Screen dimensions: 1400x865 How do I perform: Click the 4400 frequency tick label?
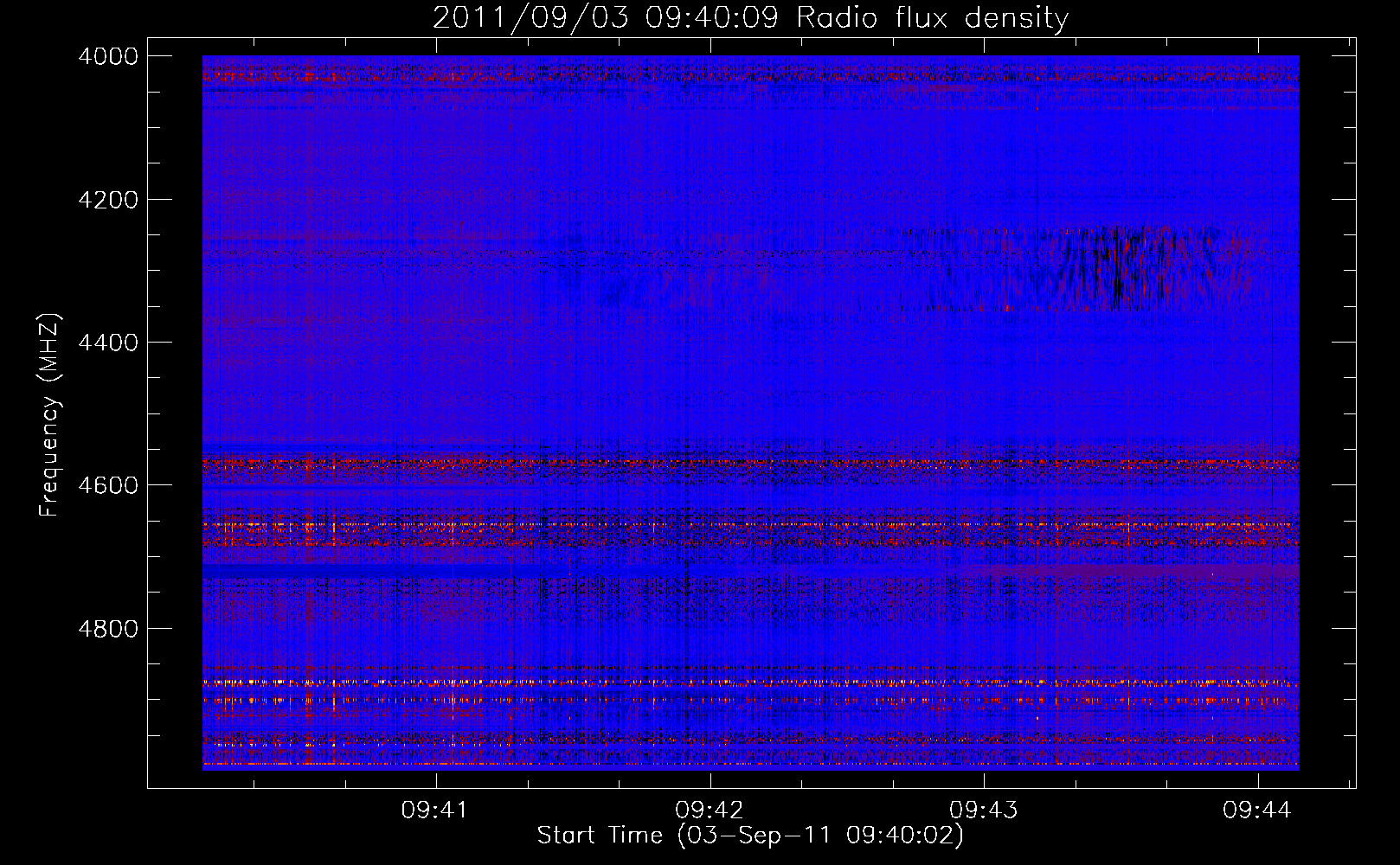click(x=108, y=343)
